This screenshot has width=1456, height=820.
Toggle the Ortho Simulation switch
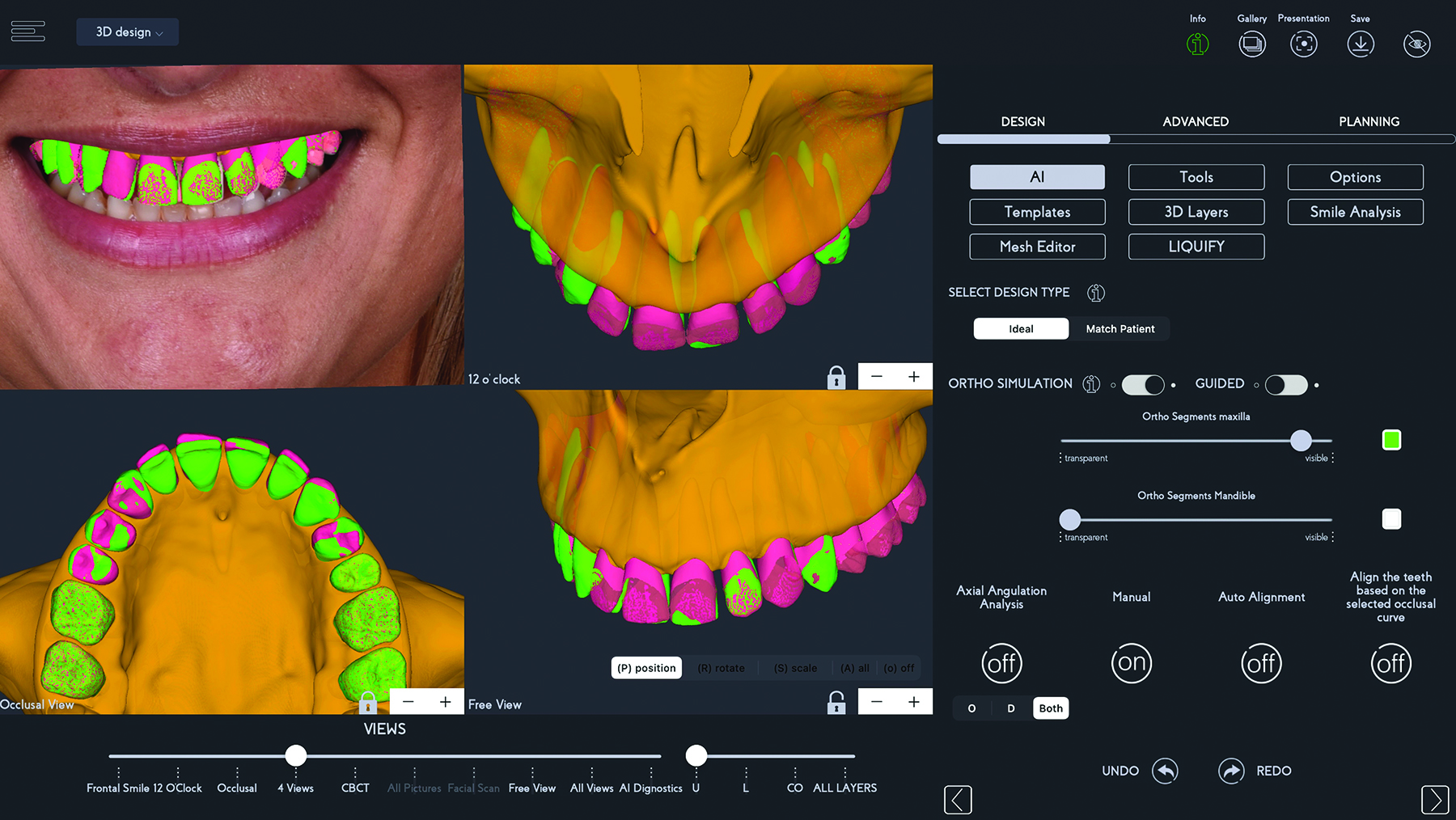click(x=1142, y=385)
